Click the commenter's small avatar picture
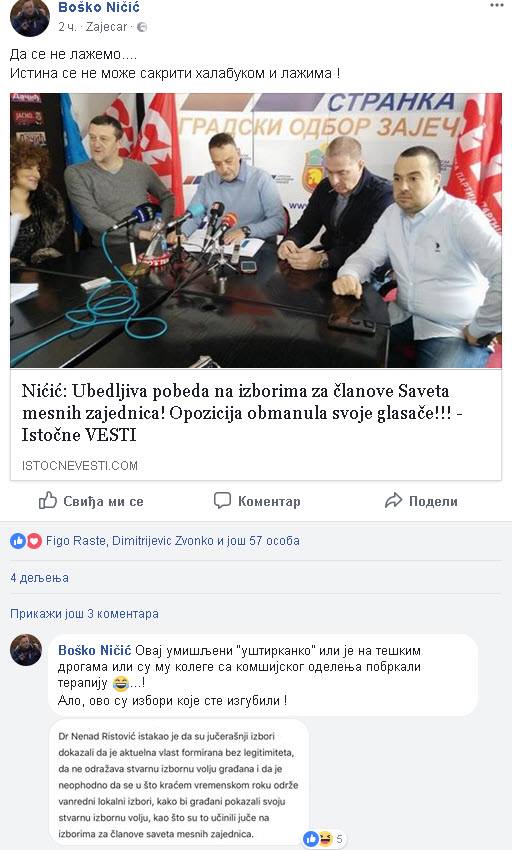 point(25,650)
